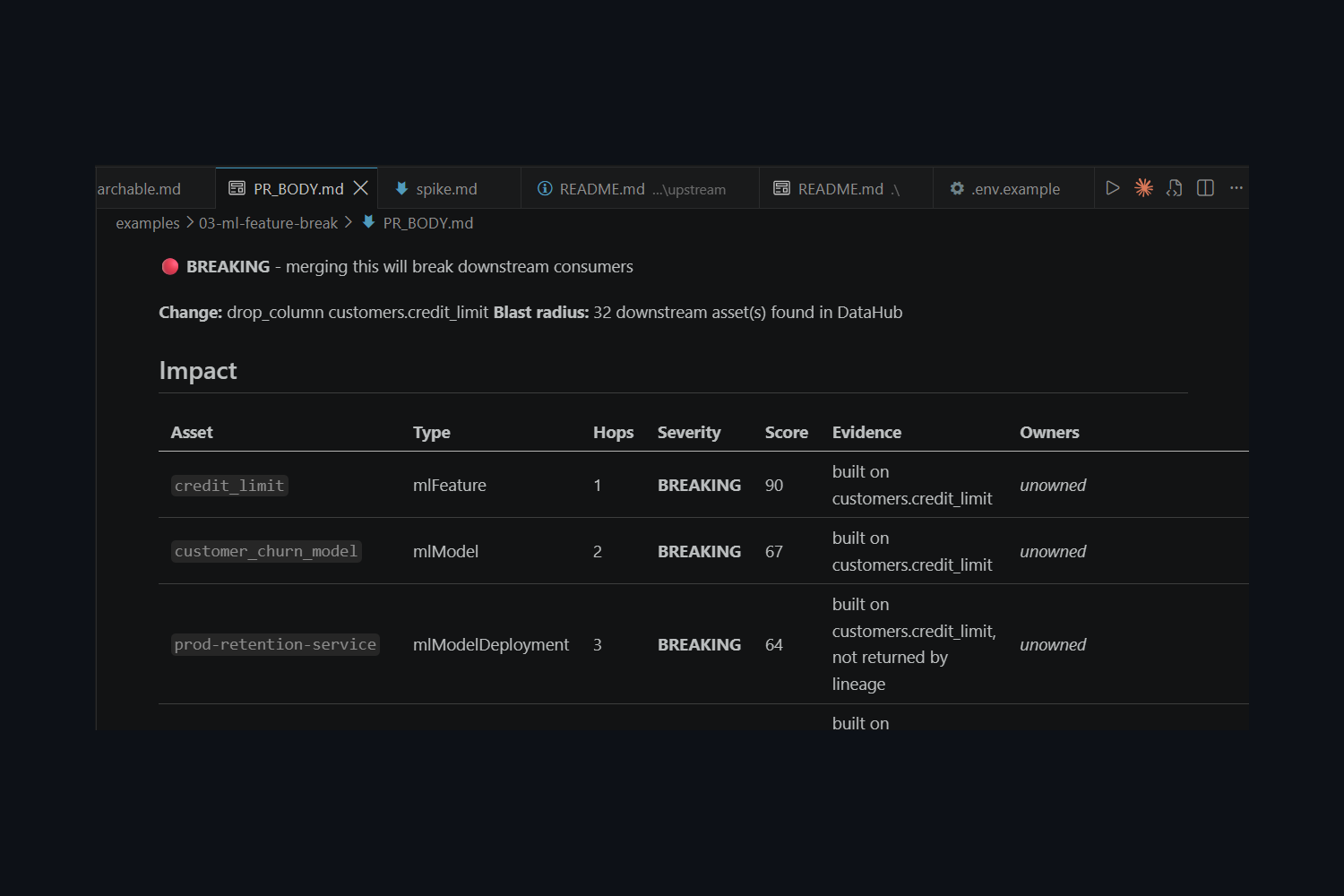
Task: Click the markdown icon in the breadcrumb
Action: pyautogui.click(x=368, y=222)
